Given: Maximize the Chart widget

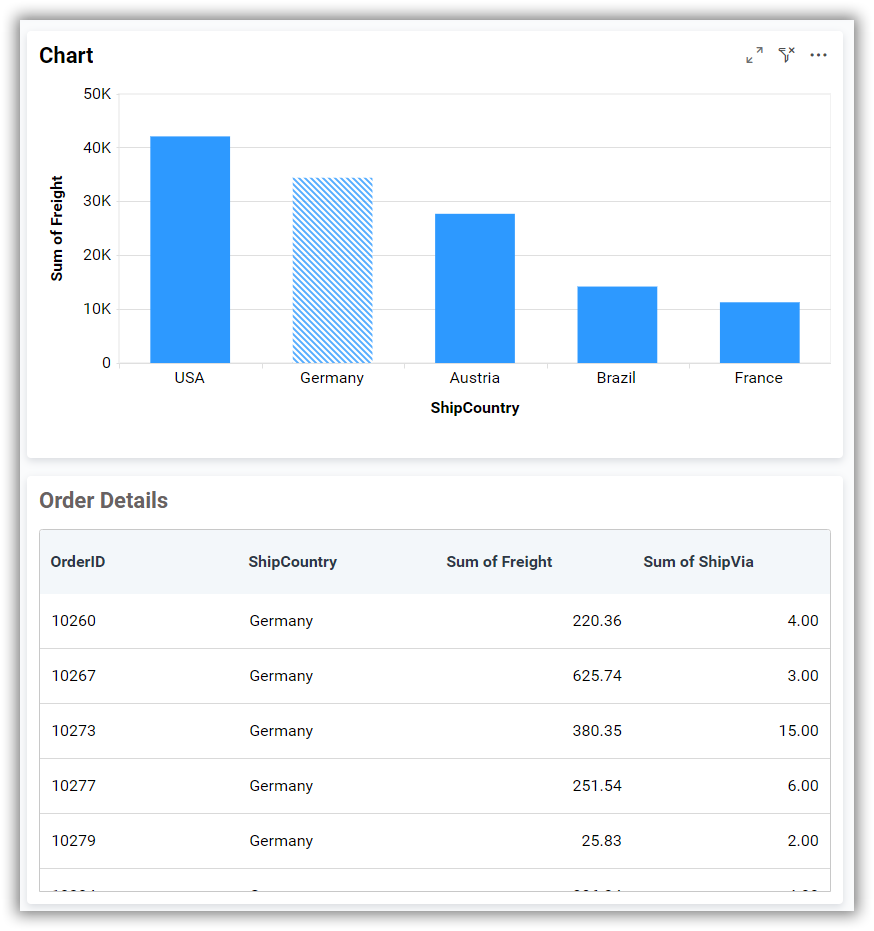Looking at the screenshot, I should (753, 55).
